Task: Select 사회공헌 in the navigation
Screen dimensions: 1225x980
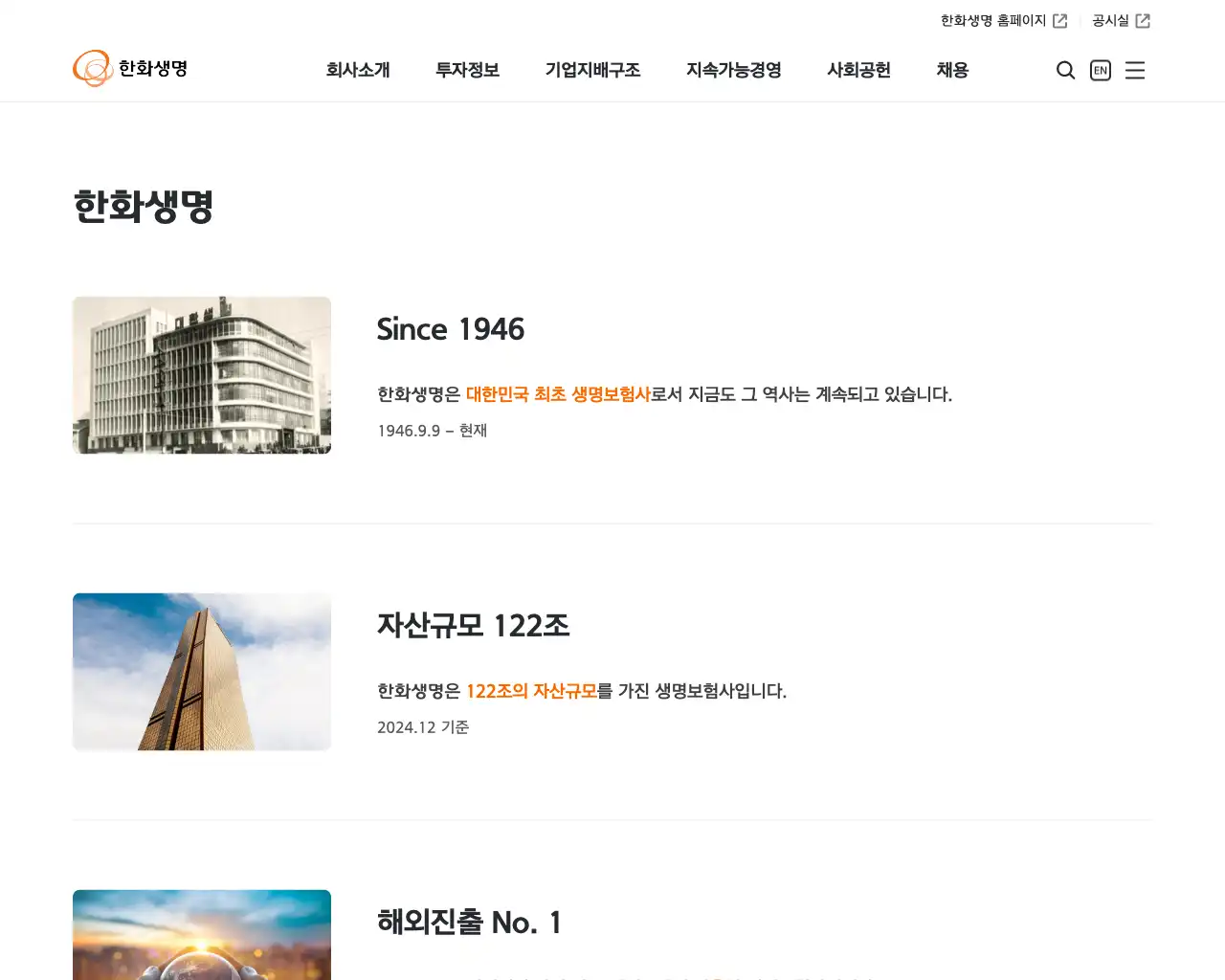Action: 858,70
